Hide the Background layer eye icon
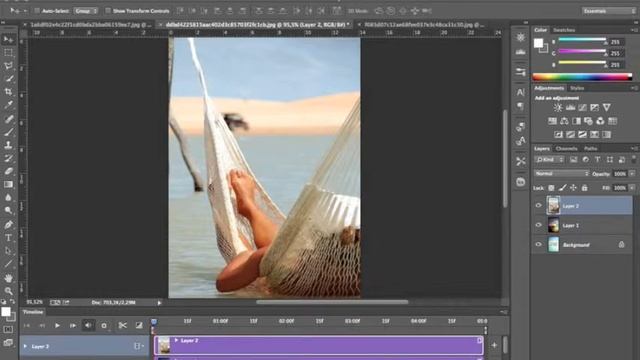 pyautogui.click(x=538, y=244)
